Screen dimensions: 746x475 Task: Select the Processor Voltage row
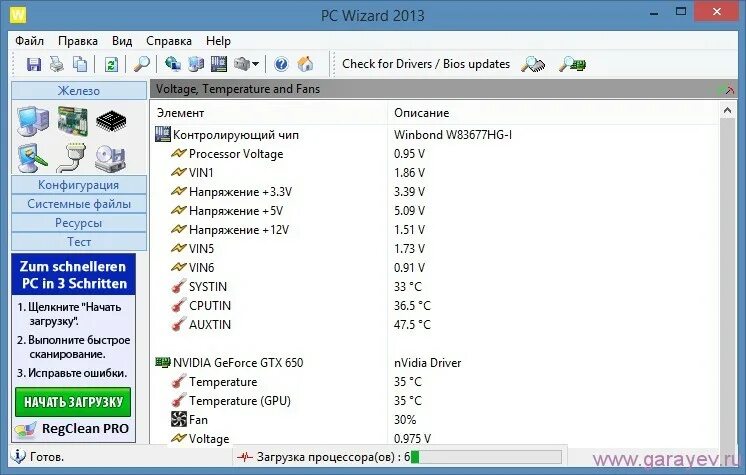coord(434,154)
